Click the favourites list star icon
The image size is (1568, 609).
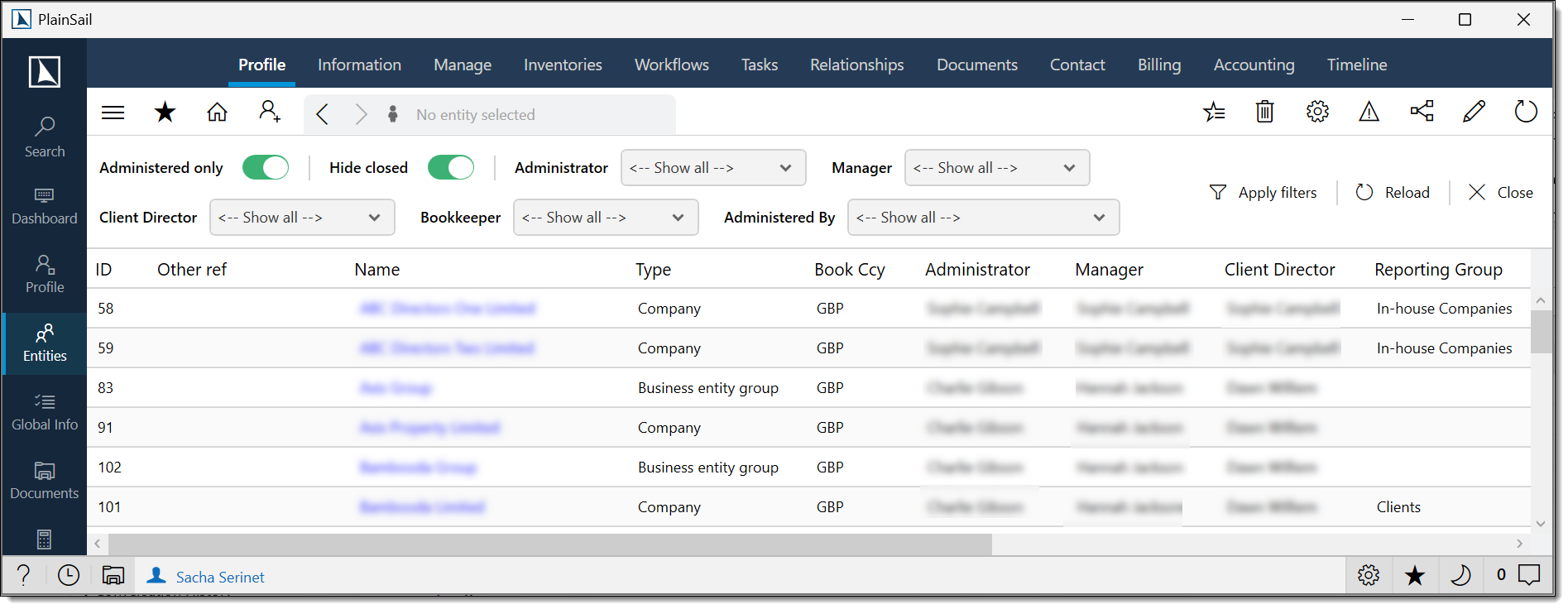tap(1214, 112)
